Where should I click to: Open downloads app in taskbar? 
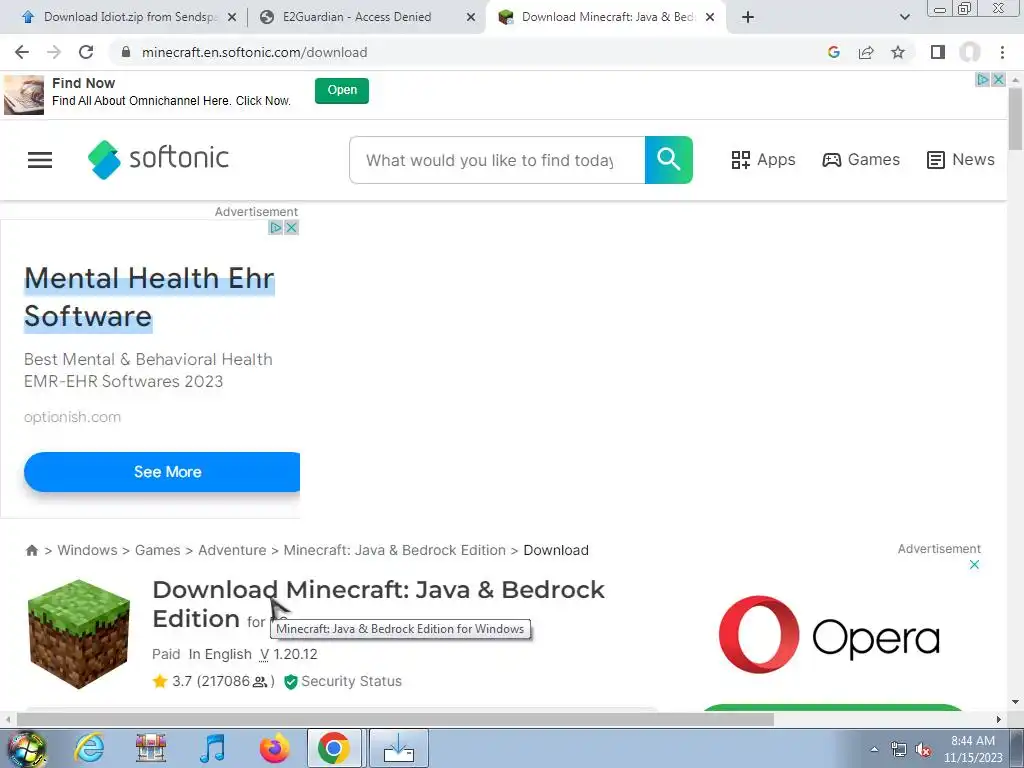click(x=399, y=748)
